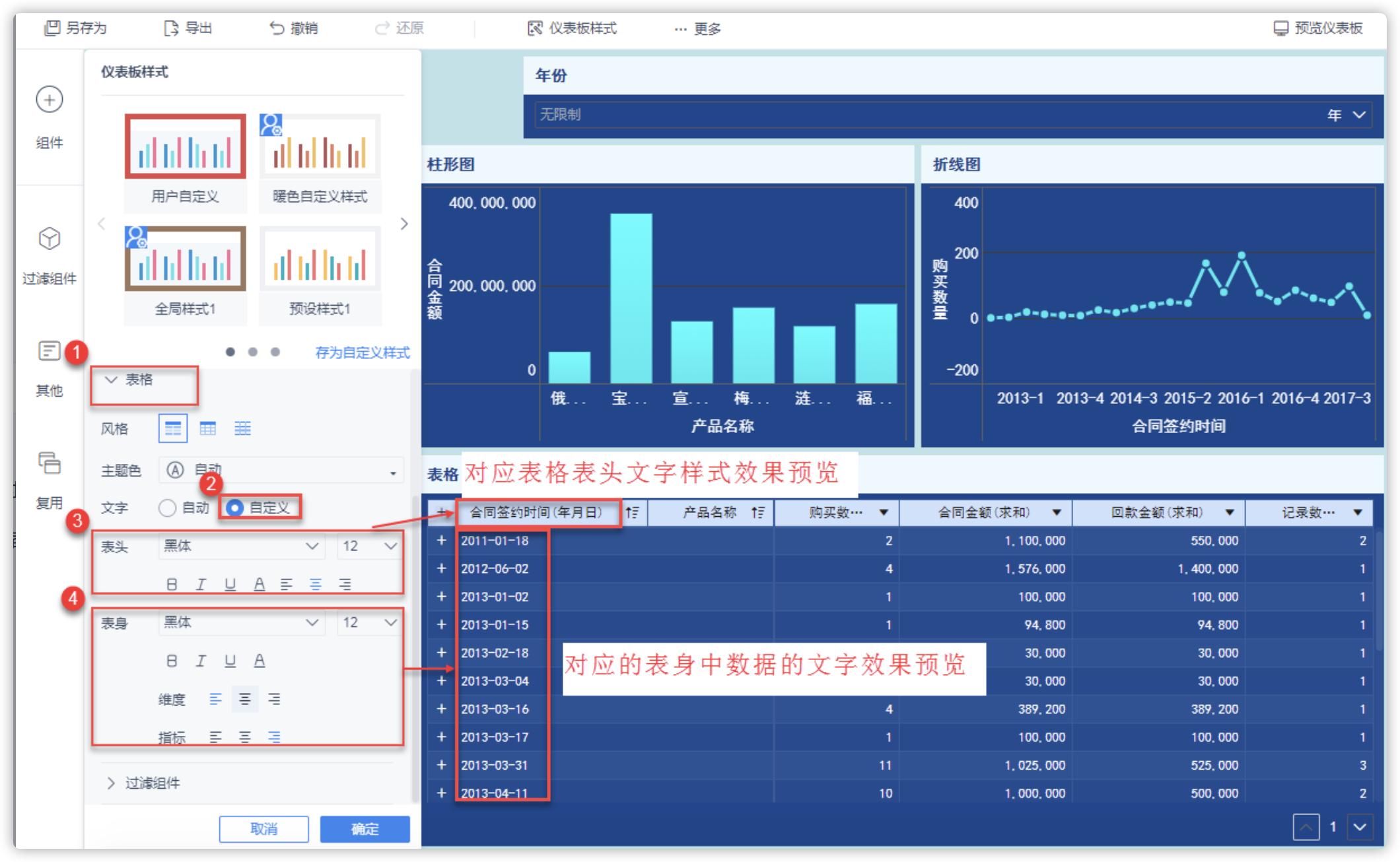This screenshot has height=862, width=1400.
Task: Align table header text center
Action: tap(316, 584)
